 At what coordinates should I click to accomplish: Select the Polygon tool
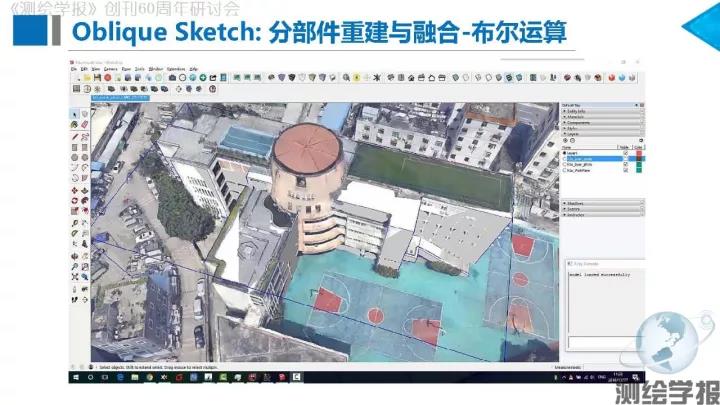85,158
